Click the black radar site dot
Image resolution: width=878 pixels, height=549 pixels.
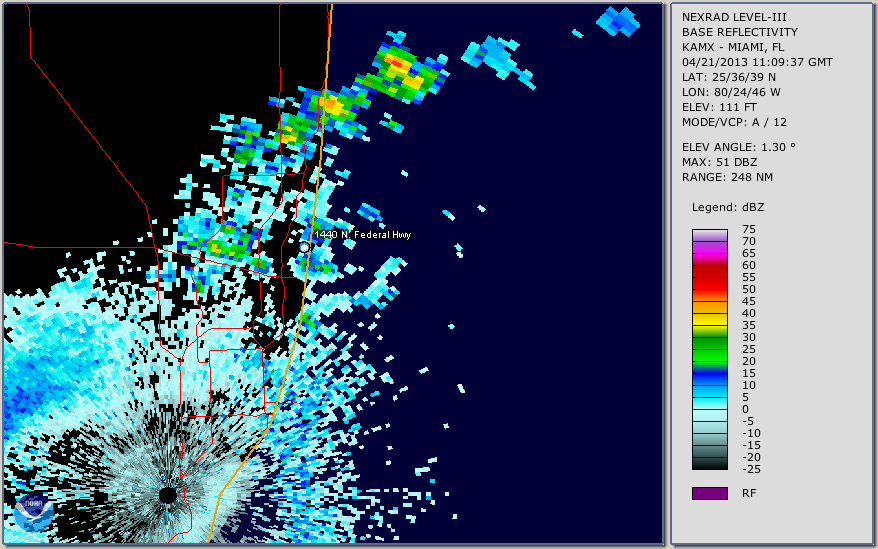[167, 495]
